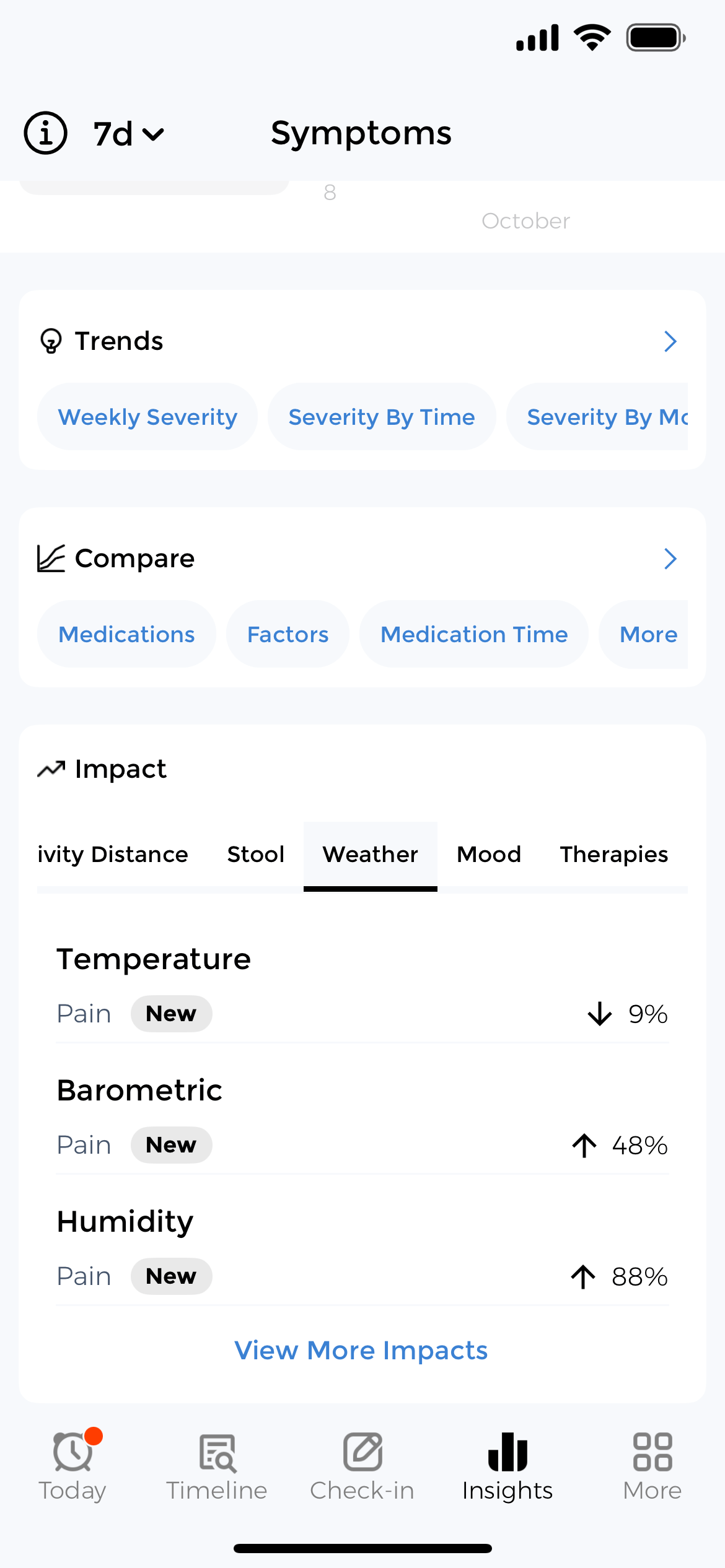This screenshot has width=725, height=1568.
Task: Open the 7d time range dropdown
Action: pyautogui.click(x=129, y=134)
